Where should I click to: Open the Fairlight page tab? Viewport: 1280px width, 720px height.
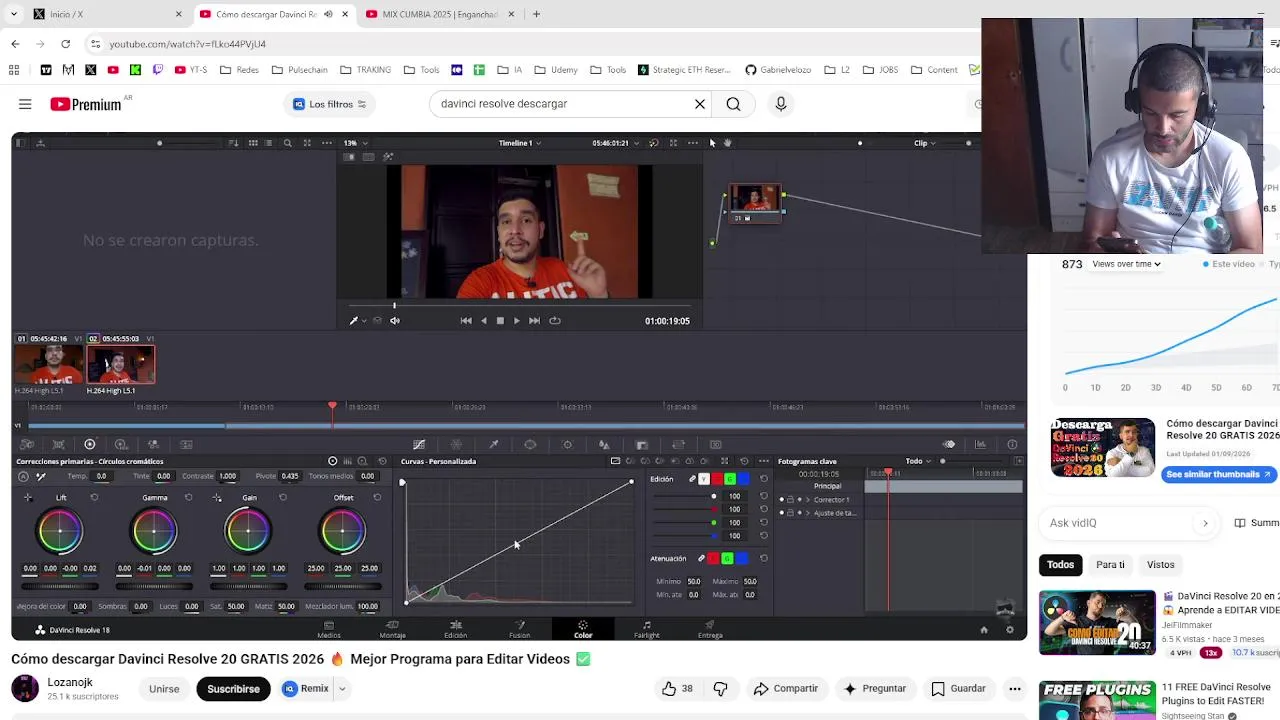click(646, 629)
